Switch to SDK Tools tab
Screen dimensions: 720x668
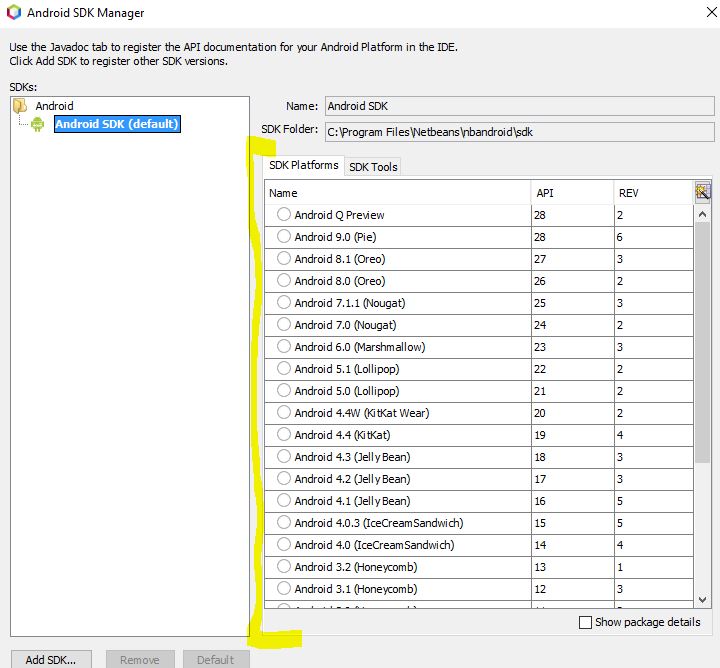point(373,167)
